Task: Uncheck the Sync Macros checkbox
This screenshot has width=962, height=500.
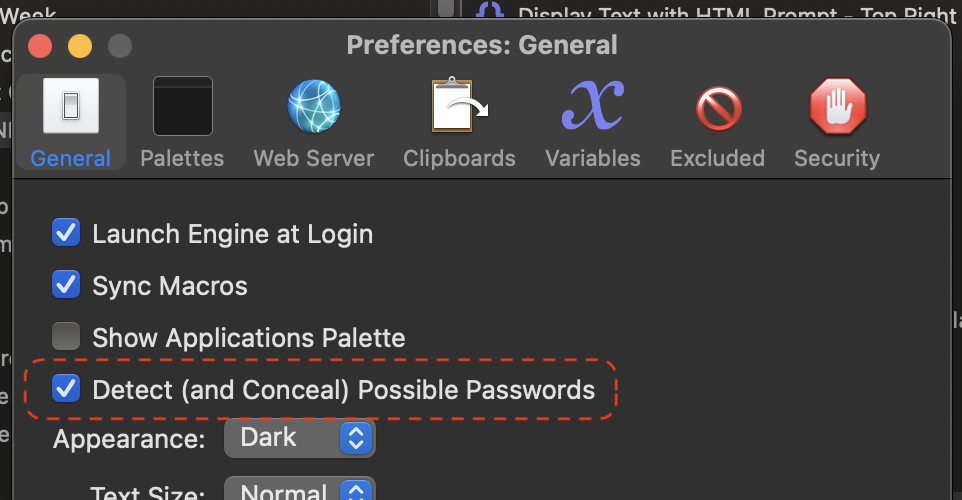Action: [66, 285]
